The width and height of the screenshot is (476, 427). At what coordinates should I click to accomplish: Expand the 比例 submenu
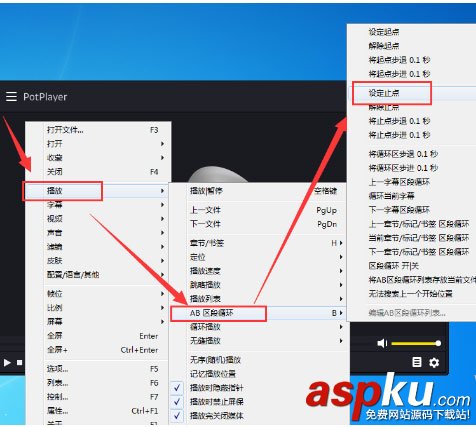pos(98,308)
